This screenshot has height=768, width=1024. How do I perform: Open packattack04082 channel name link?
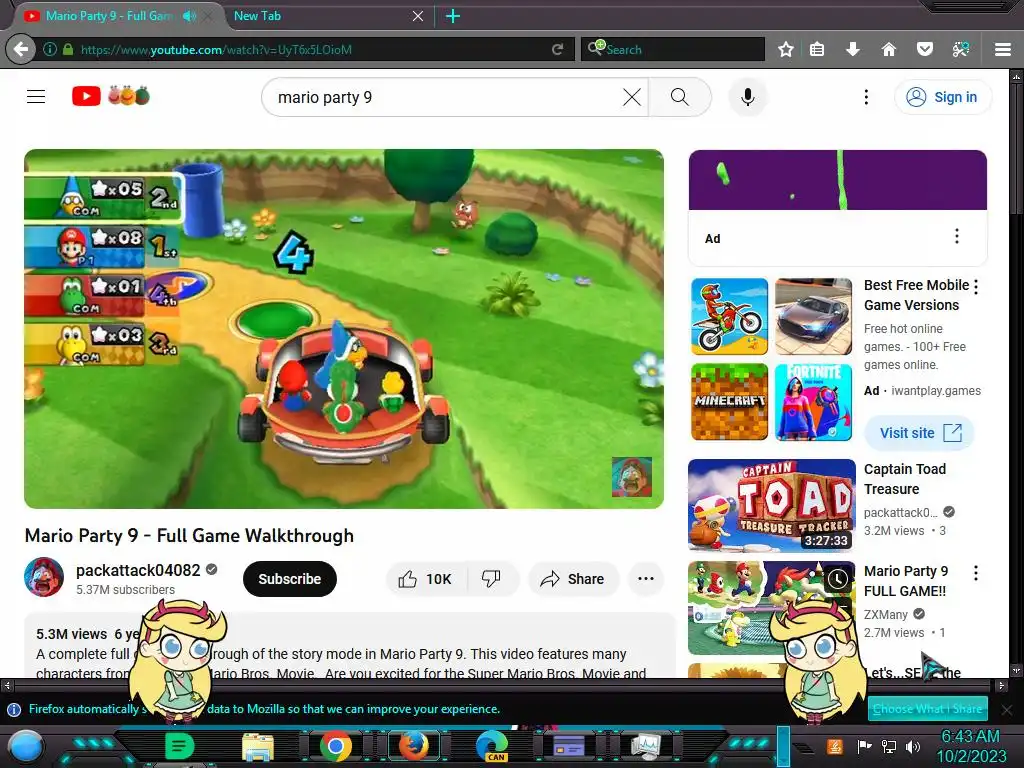tap(138, 570)
